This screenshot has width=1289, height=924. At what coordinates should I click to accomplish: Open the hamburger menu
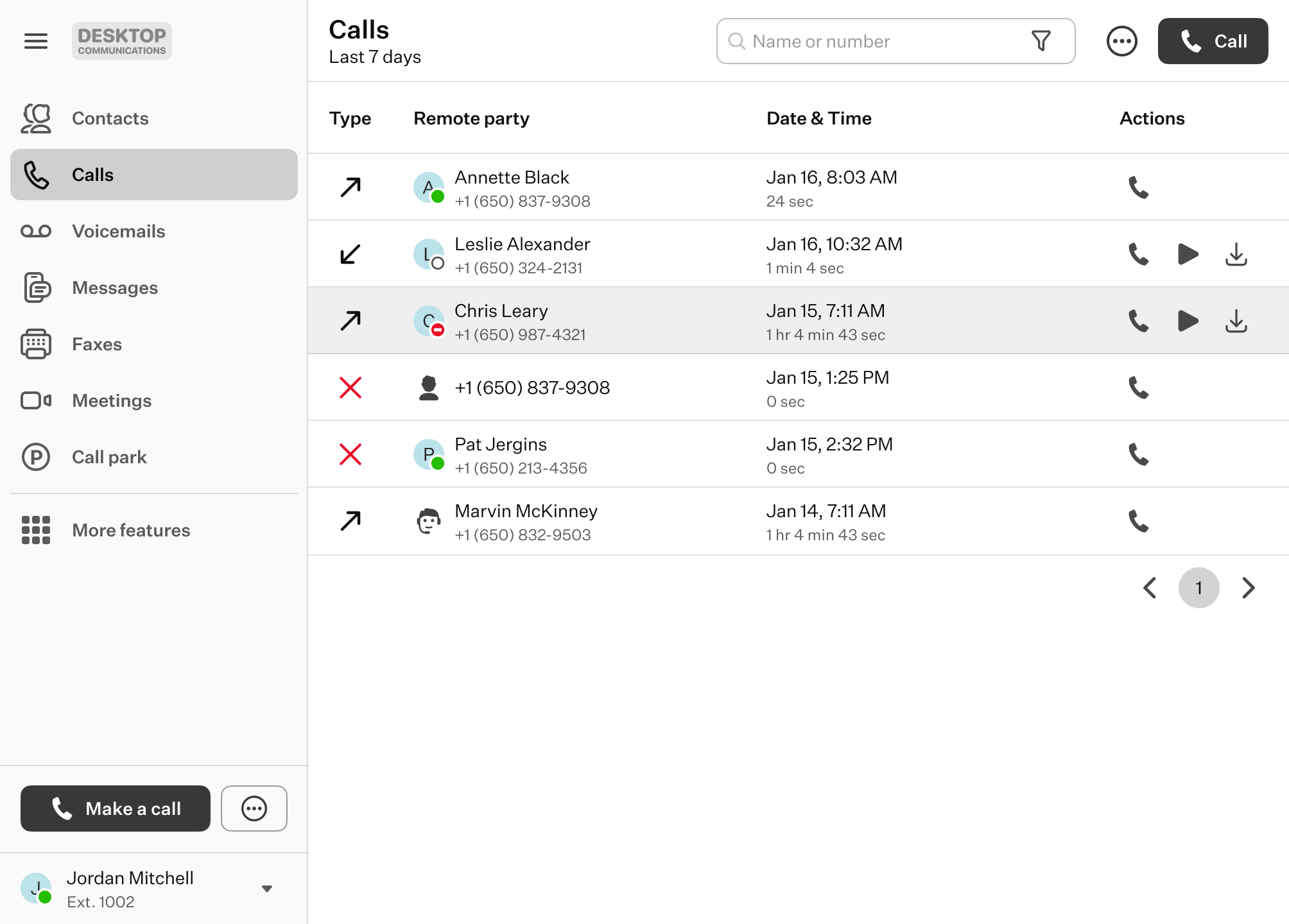(x=36, y=41)
